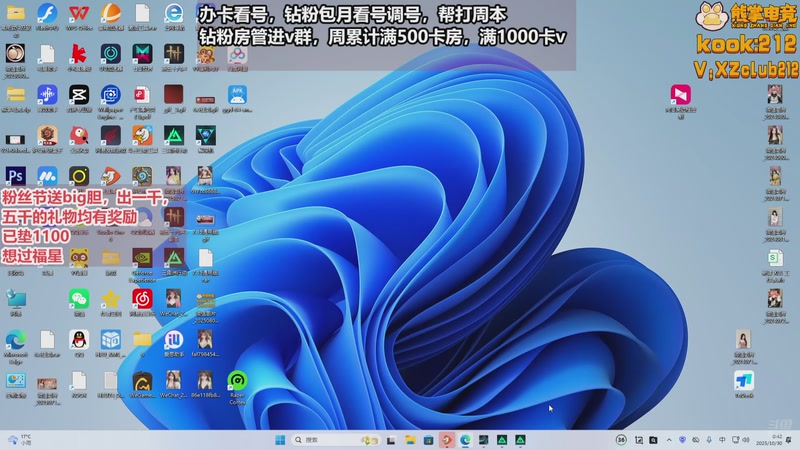Select the This PC monitor icon

tap(15, 299)
